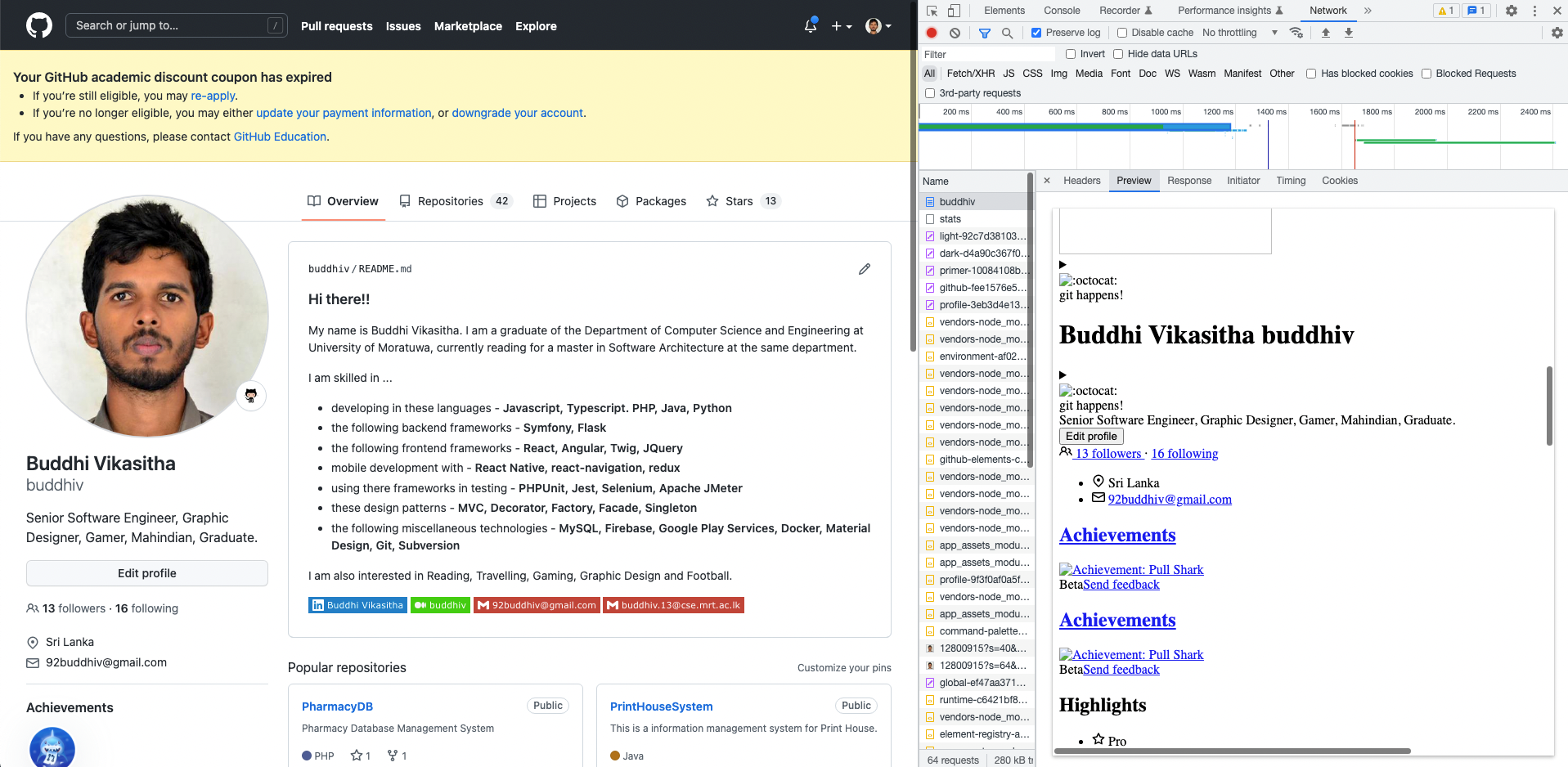Screen dimensions: 1568x767
Task: Focus the Search or jump to field
Action: pyautogui.click(x=177, y=25)
